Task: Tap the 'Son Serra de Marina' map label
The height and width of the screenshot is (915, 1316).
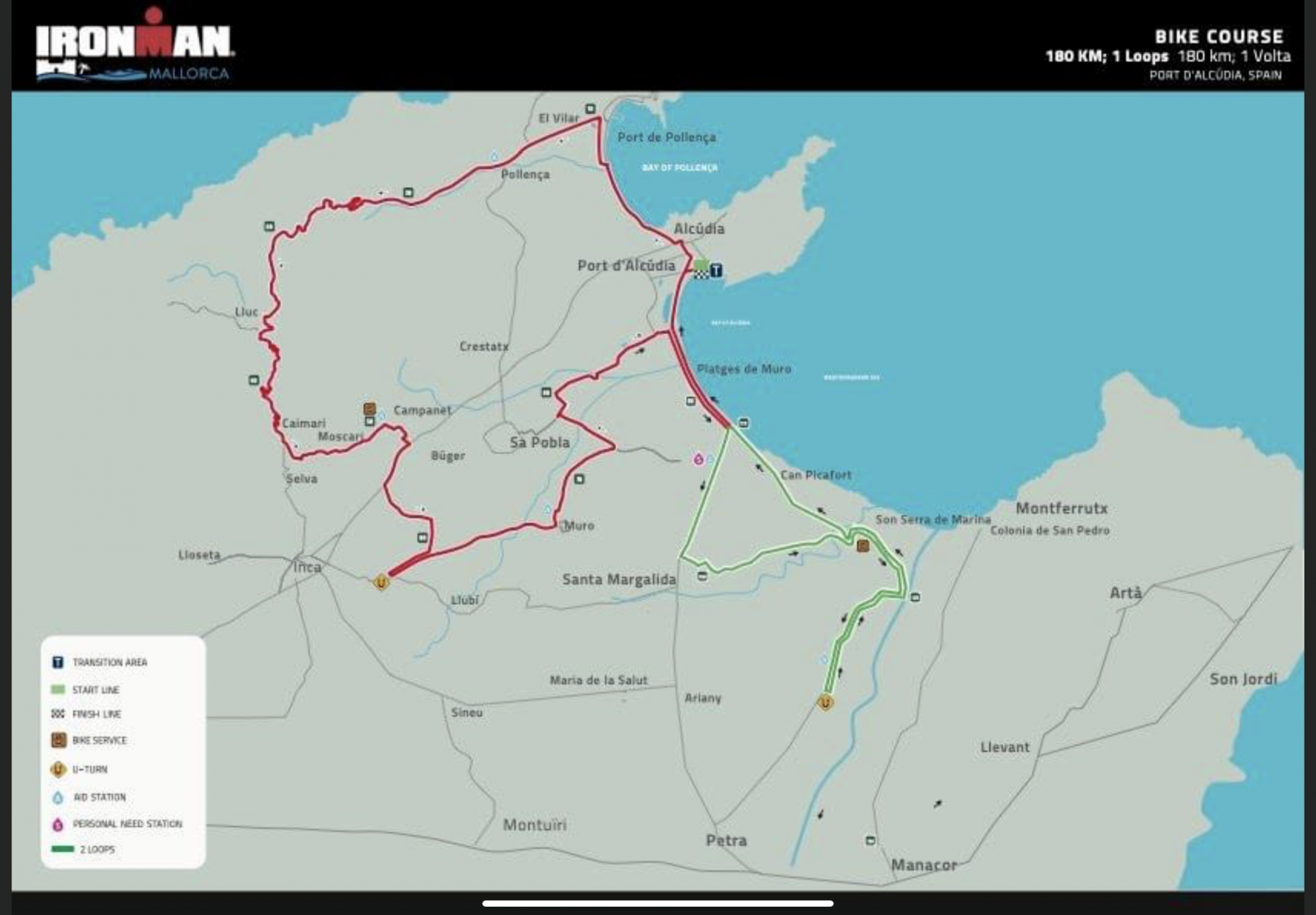Action: coord(933,519)
